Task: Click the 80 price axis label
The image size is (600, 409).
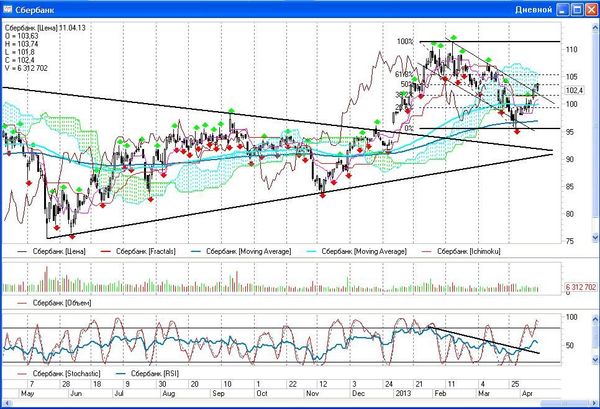Action: pos(570,214)
